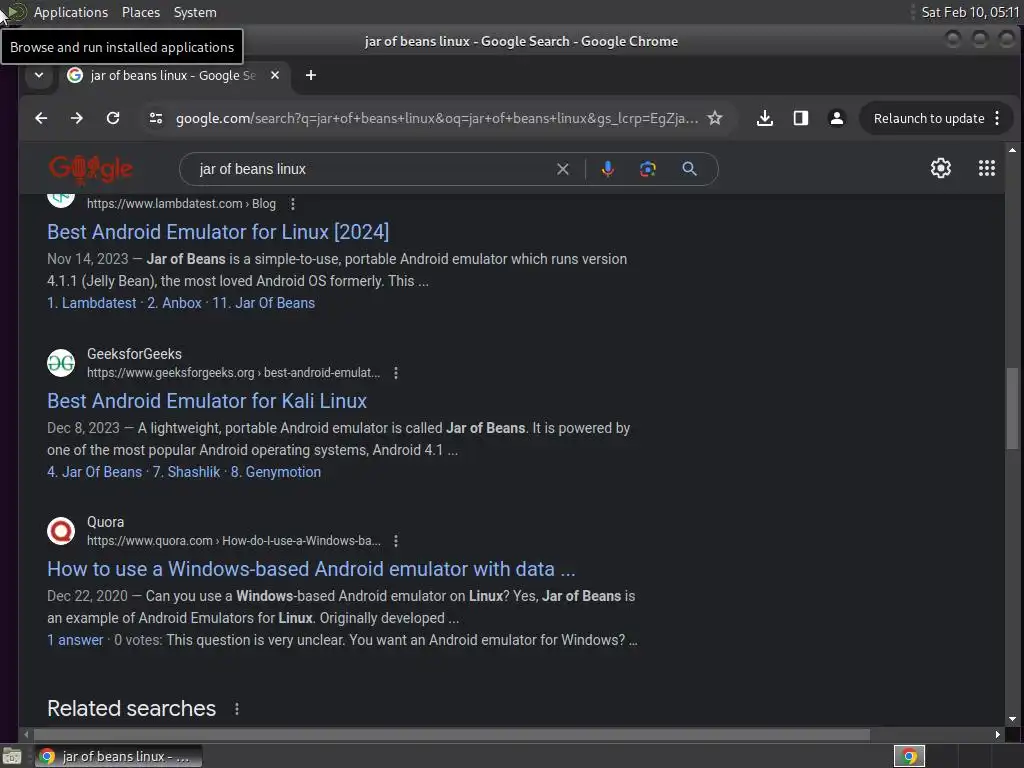
Task: Jump to 4. Jar Of Beans link
Action: point(94,472)
